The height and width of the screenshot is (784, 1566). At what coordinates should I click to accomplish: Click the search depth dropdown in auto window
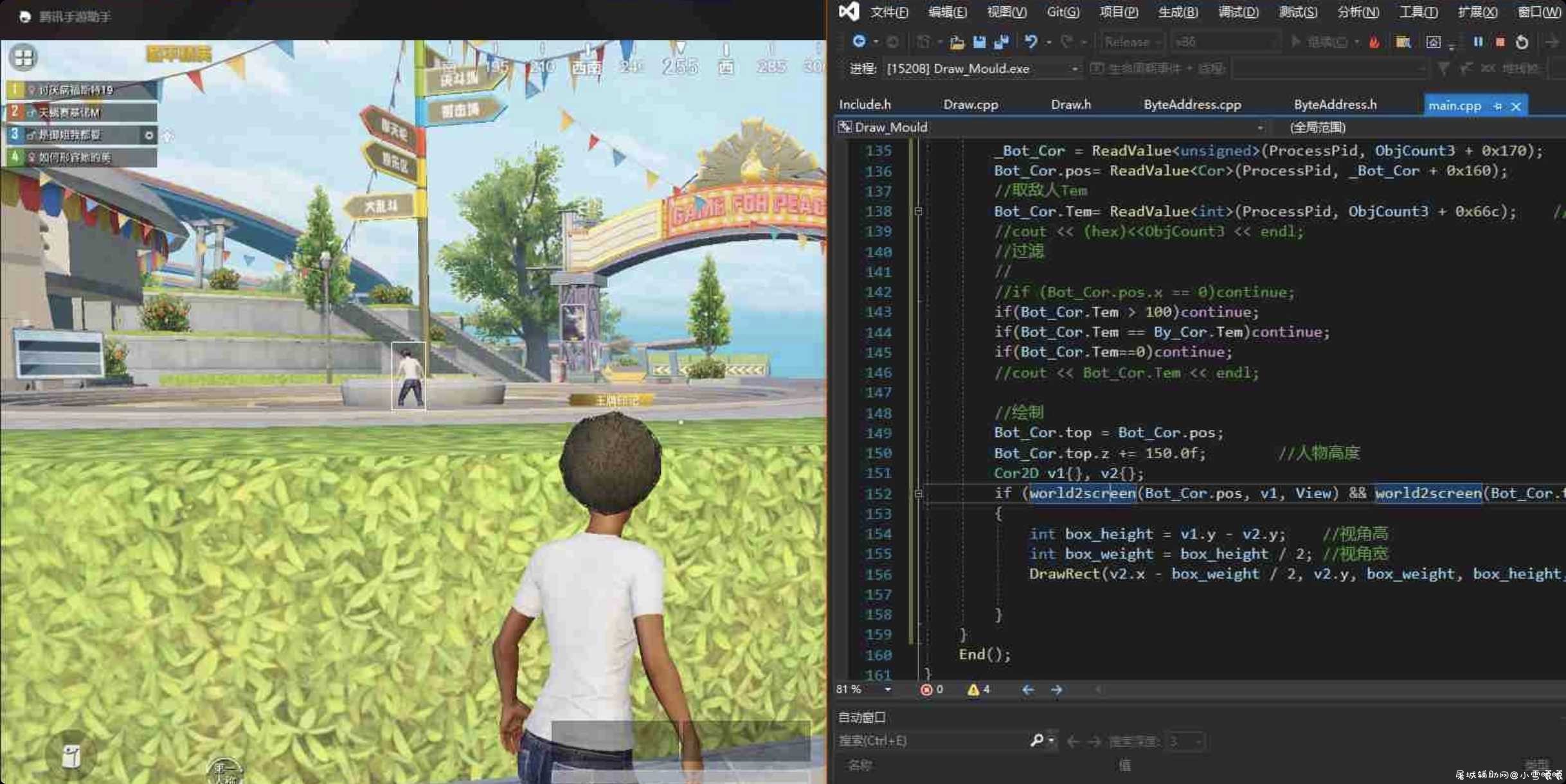[x=1185, y=741]
